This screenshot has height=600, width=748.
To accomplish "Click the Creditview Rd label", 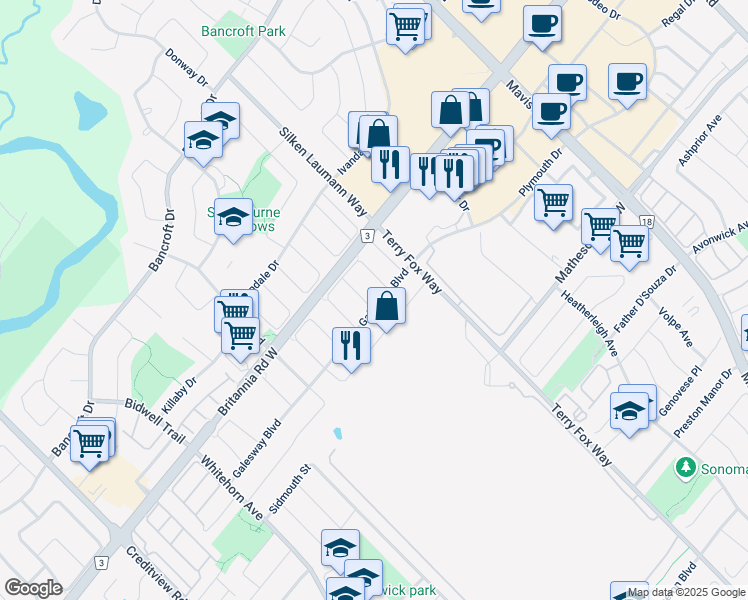I will point(155,573).
